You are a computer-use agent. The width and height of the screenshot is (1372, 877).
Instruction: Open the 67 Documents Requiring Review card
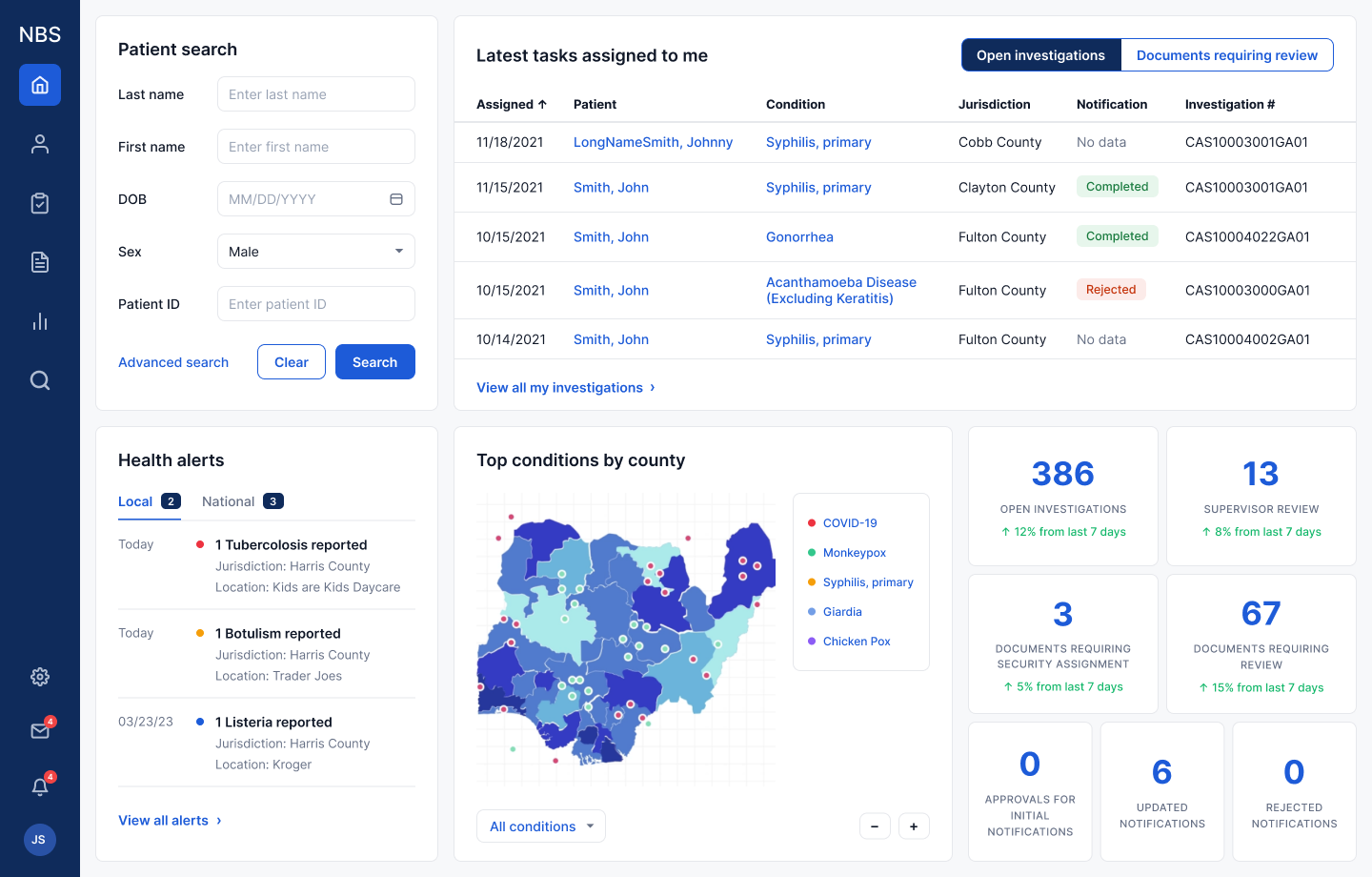pyautogui.click(x=1261, y=643)
